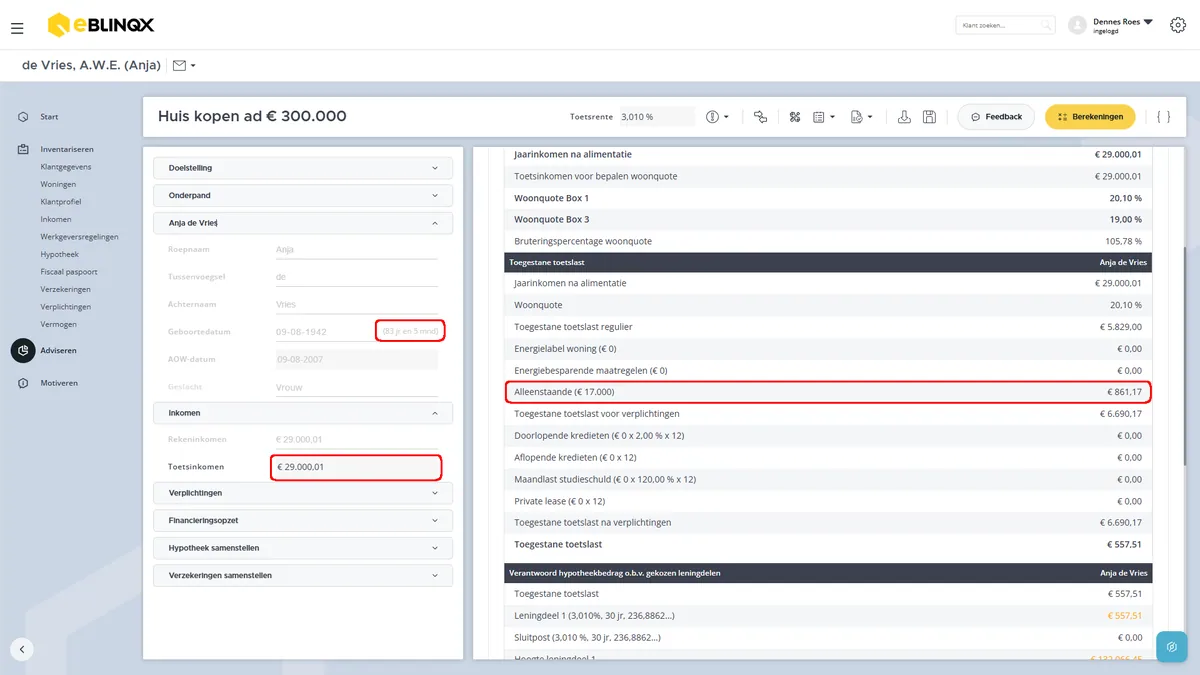1200x675 pixels.
Task: Expand the Doelstelling section
Action: coord(303,168)
